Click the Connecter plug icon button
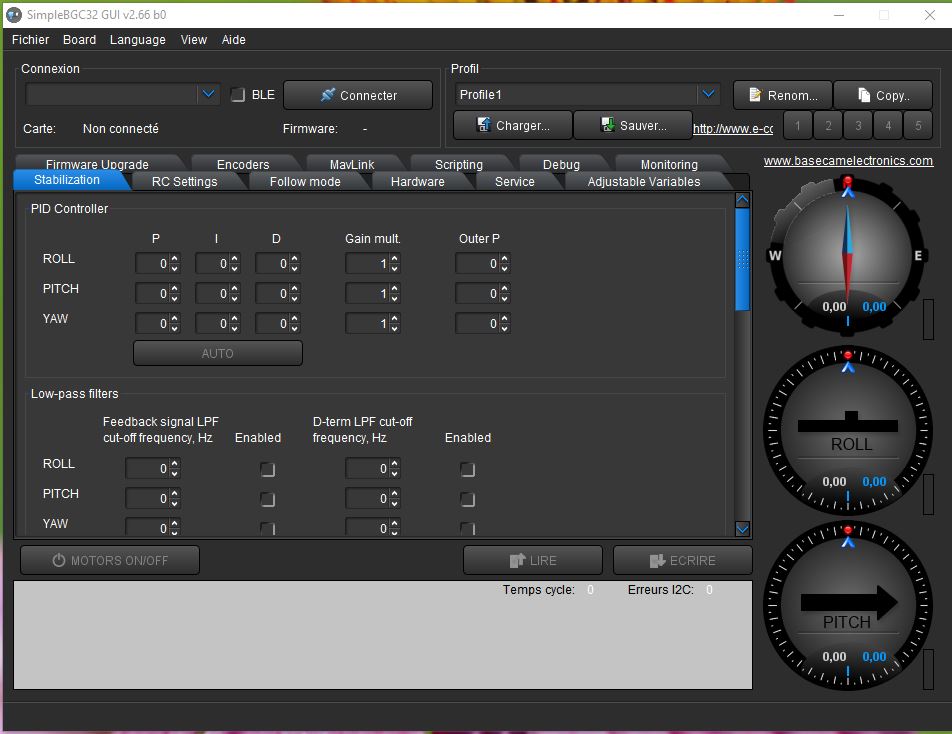The image size is (952, 734). [328, 95]
